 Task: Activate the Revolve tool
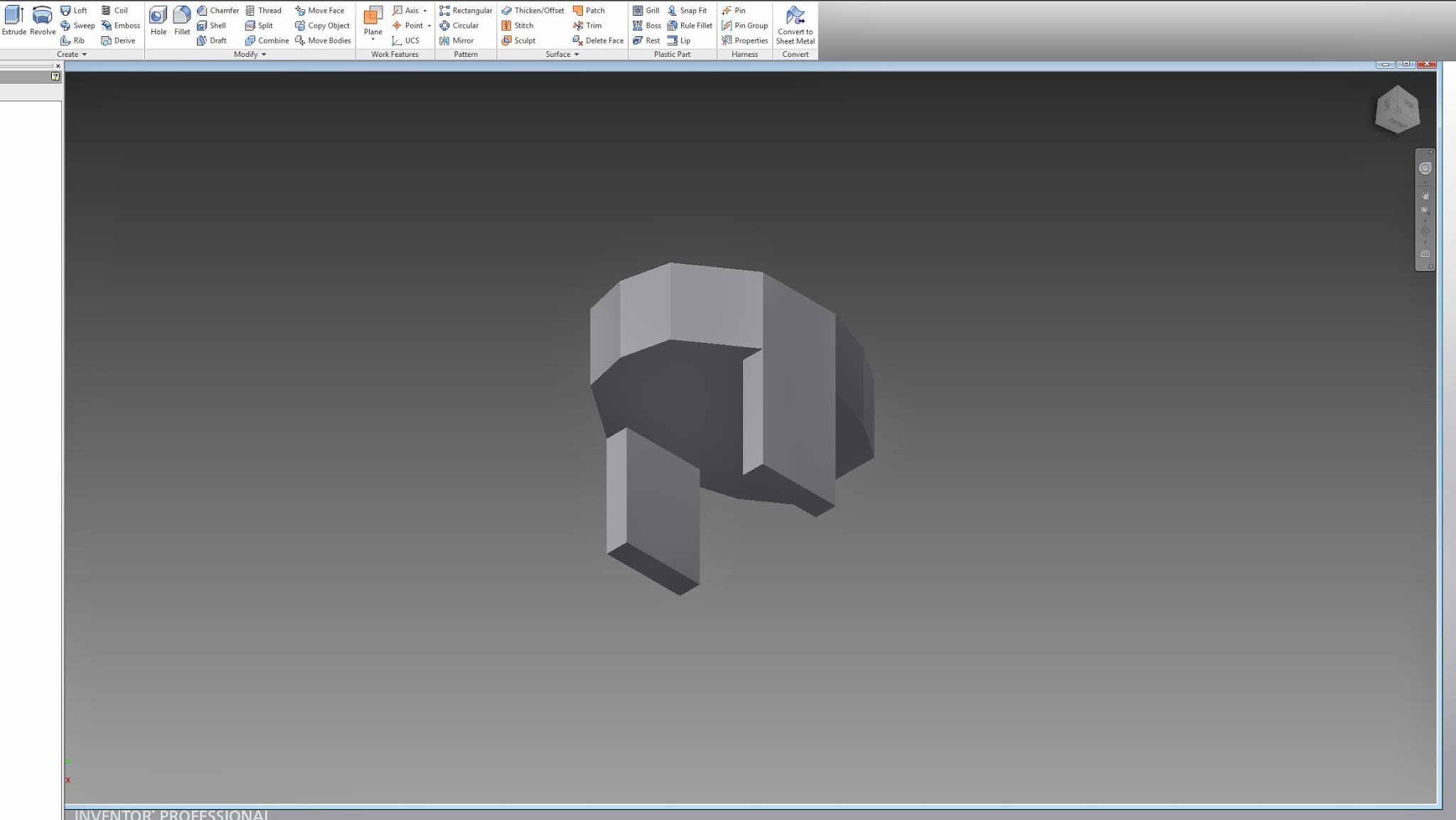click(42, 20)
